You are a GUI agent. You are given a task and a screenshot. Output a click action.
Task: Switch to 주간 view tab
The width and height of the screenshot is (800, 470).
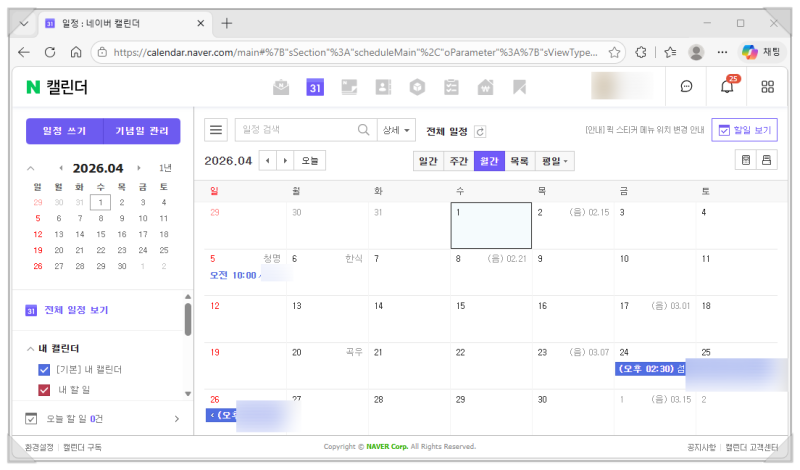(x=459, y=161)
